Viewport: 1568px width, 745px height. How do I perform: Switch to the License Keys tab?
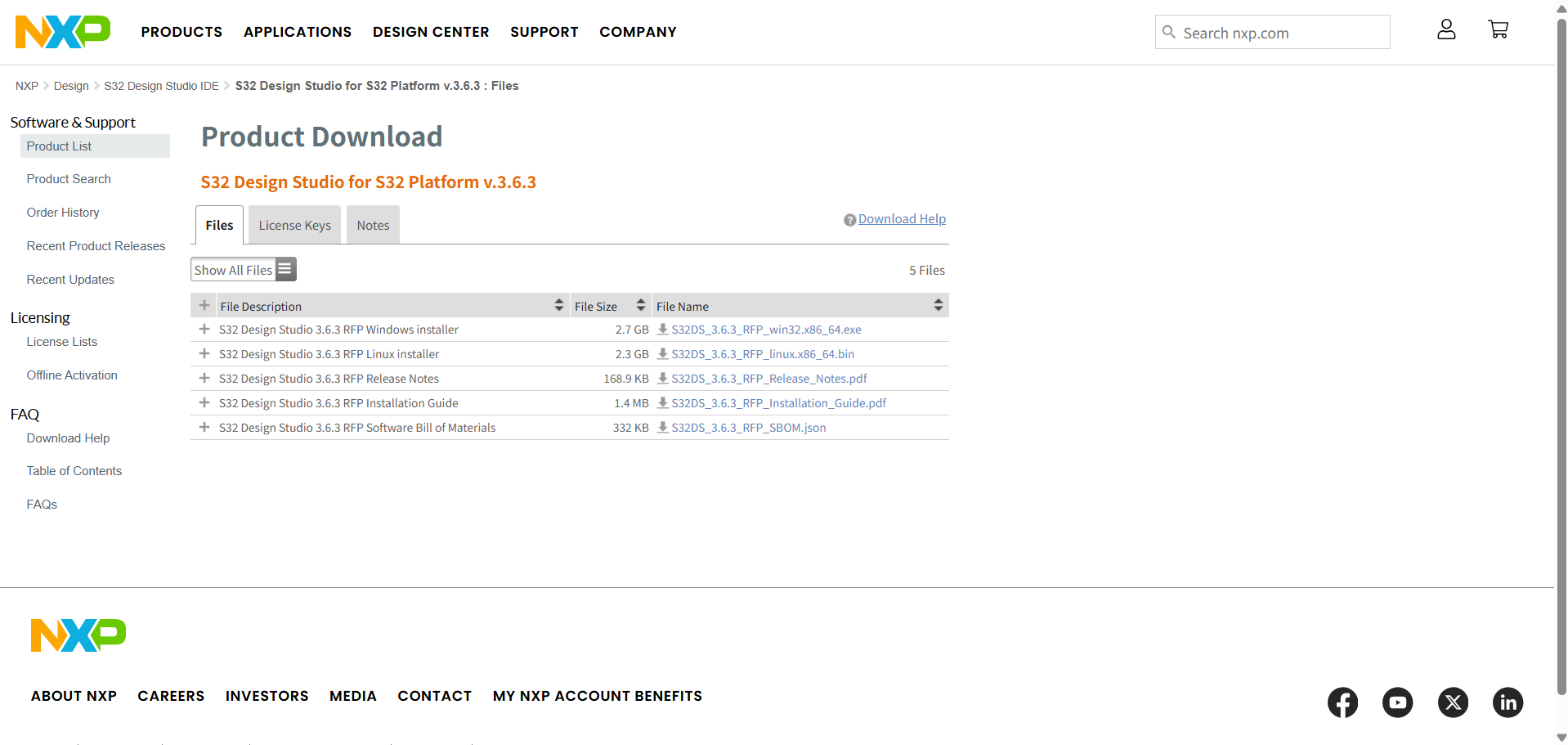[x=295, y=225]
